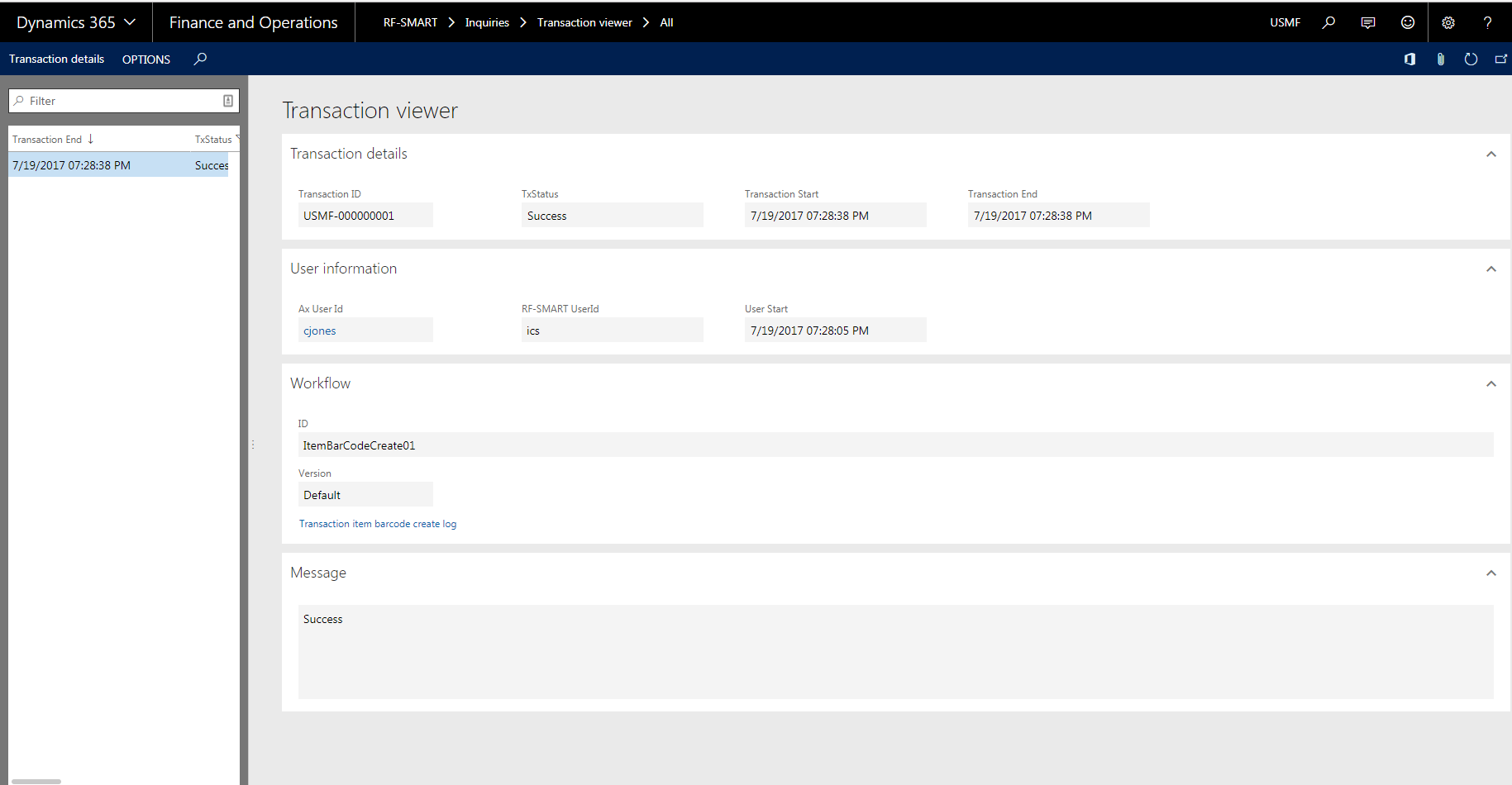This screenshot has height=785, width=1512.
Task: Open the messages icon in the top bar
Action: pyautogui.click(x=1368, y=22)
